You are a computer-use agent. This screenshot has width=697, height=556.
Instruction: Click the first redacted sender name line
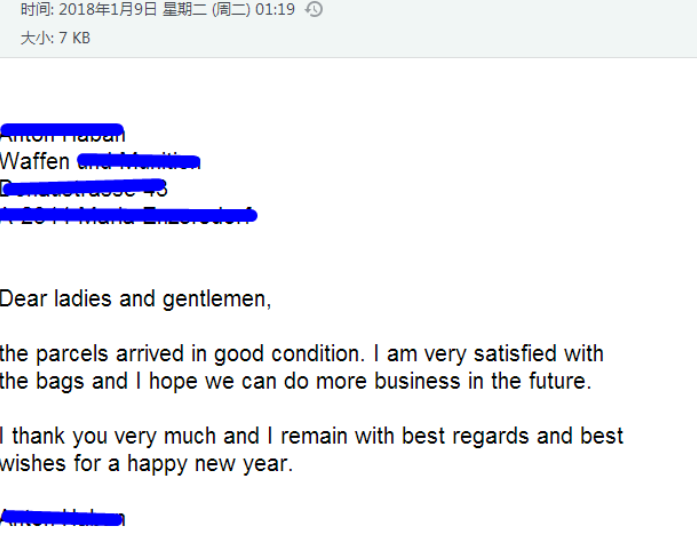pyautogui.click(x=62, y=133)
